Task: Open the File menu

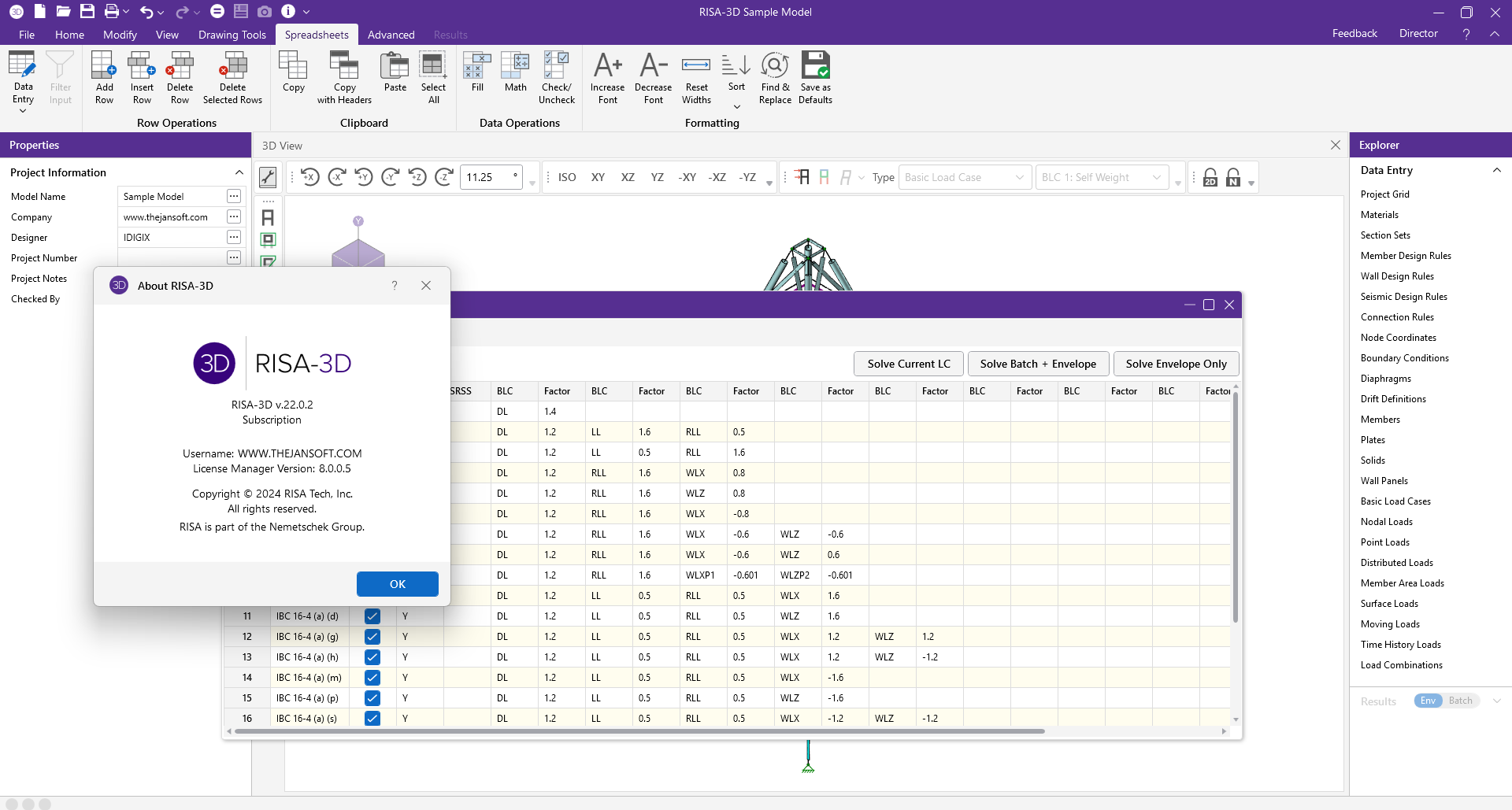Action: click(x=27, y=35)
